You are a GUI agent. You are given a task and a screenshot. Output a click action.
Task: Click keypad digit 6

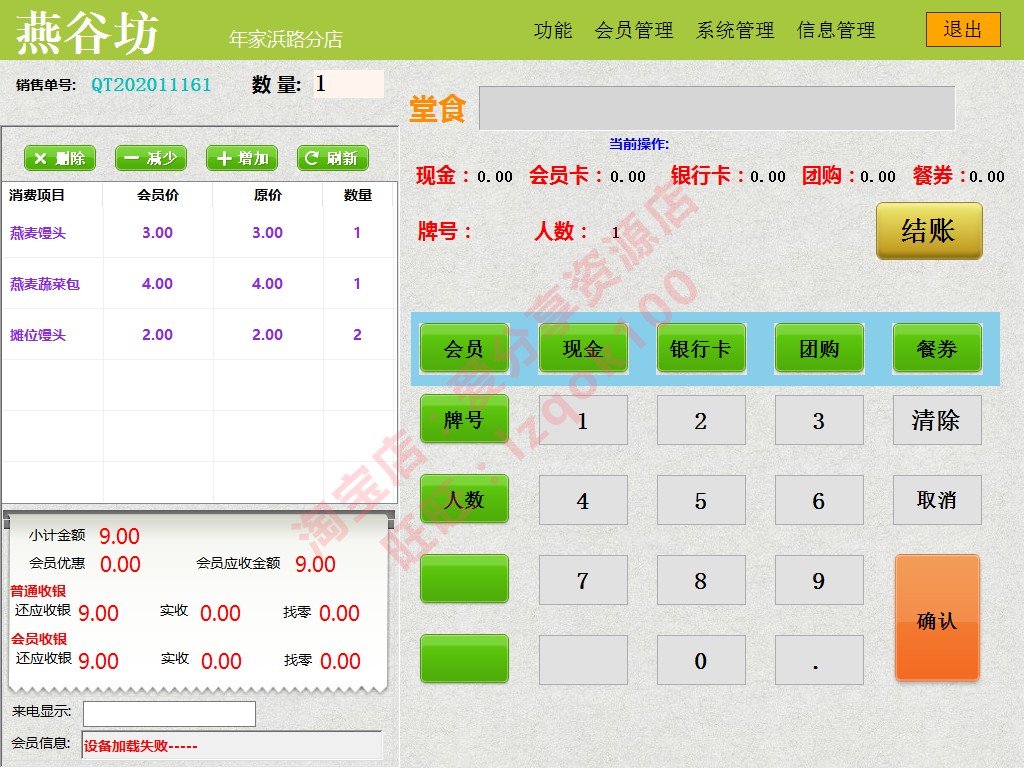[819, 500]
